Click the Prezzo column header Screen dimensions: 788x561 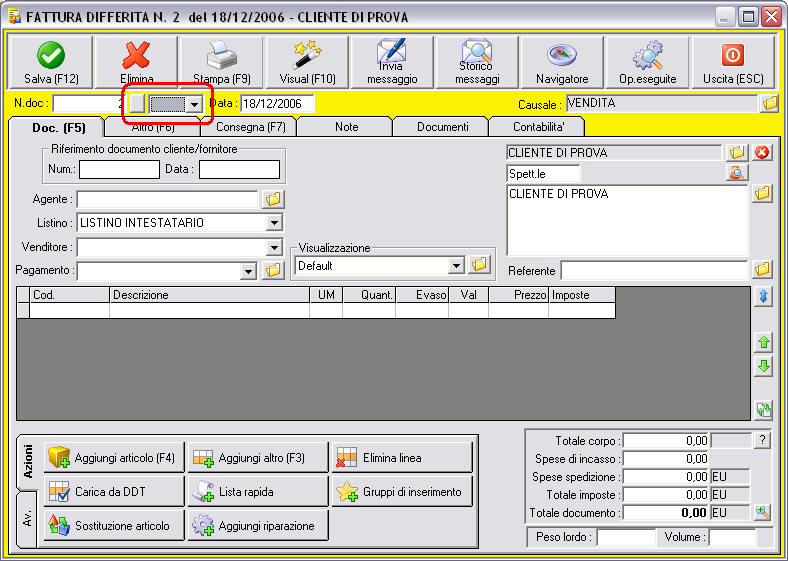[518, 295]
